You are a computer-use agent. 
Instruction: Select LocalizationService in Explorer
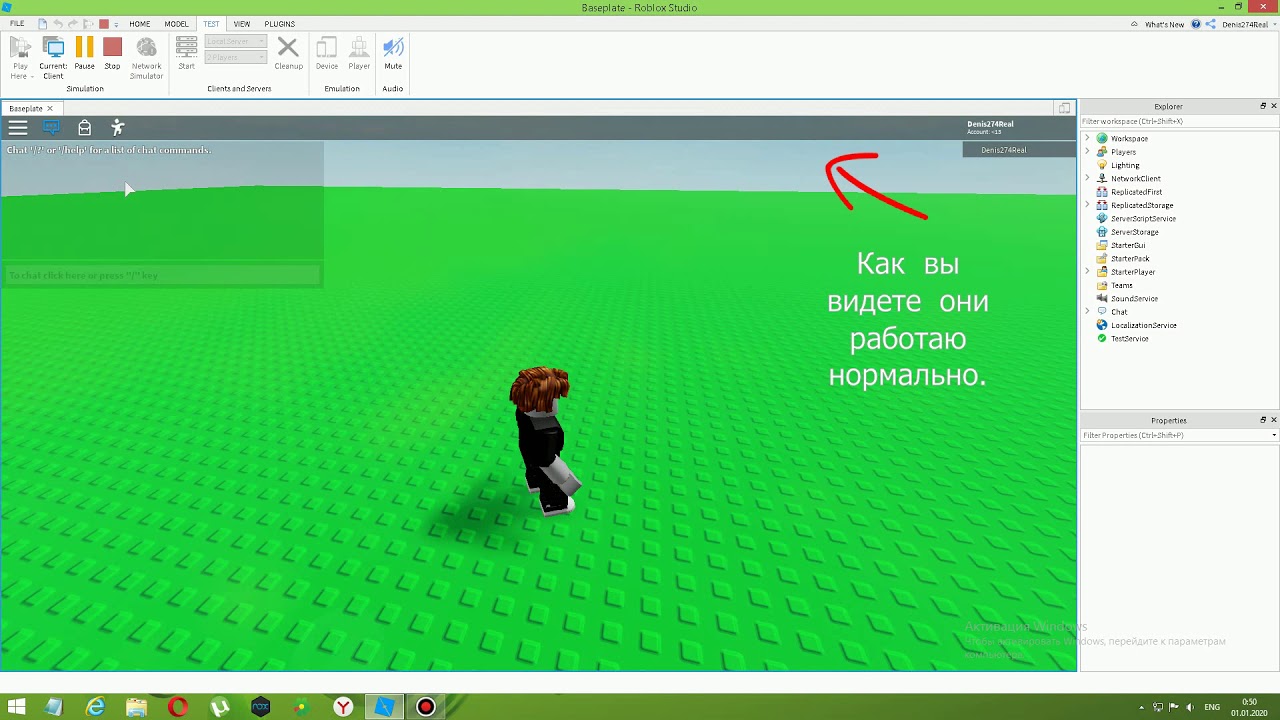pyautogui.click(x=1143, y=325)
